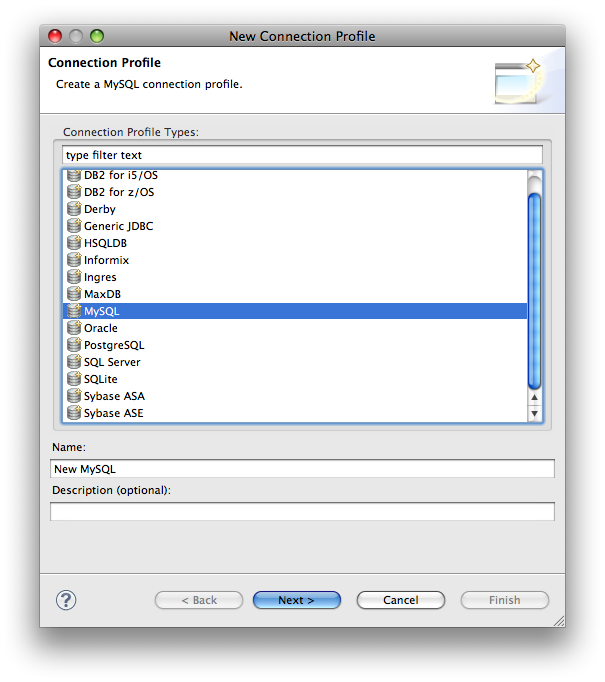The image size is (605, 682).
Task: Click the Sybase ASA database icon
Action: click(x=74, y=395)
